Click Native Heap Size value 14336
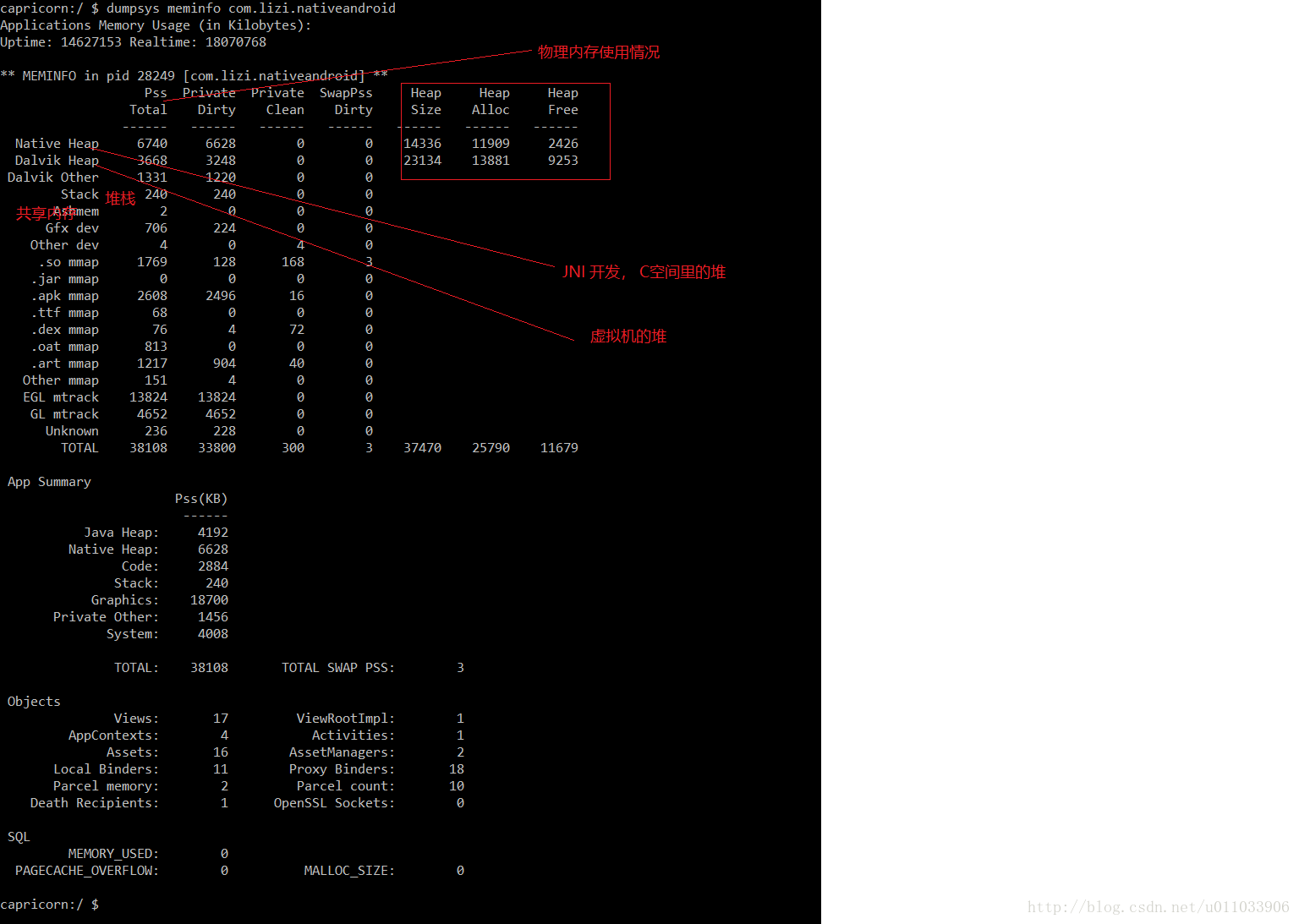The width and height of the screenshot is (1299, 924). click(422, 144)
